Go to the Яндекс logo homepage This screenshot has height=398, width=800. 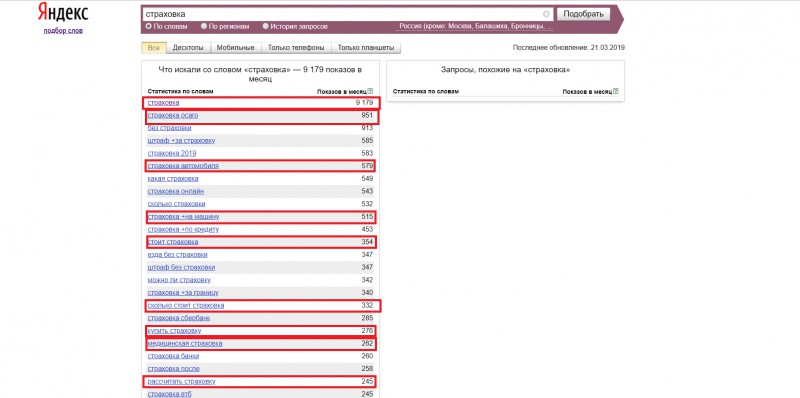[x=63, y=12]
